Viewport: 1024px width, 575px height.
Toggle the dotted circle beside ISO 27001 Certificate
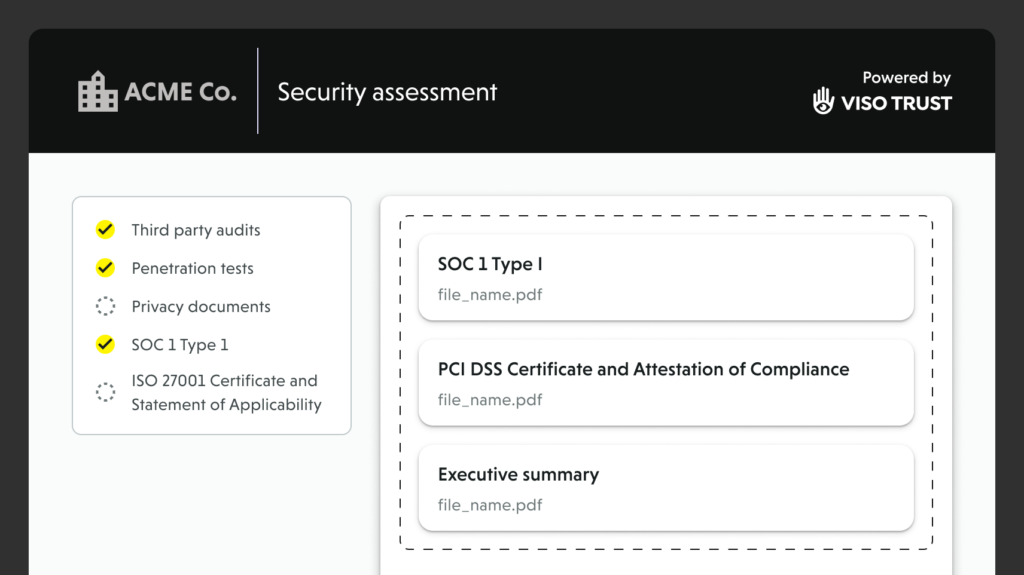pyautogui.click(x=105, y=393)
